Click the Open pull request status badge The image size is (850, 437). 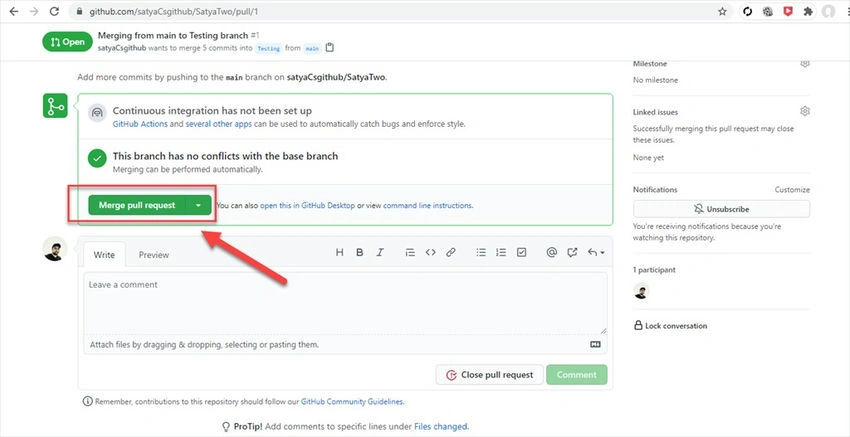(67, 42)
